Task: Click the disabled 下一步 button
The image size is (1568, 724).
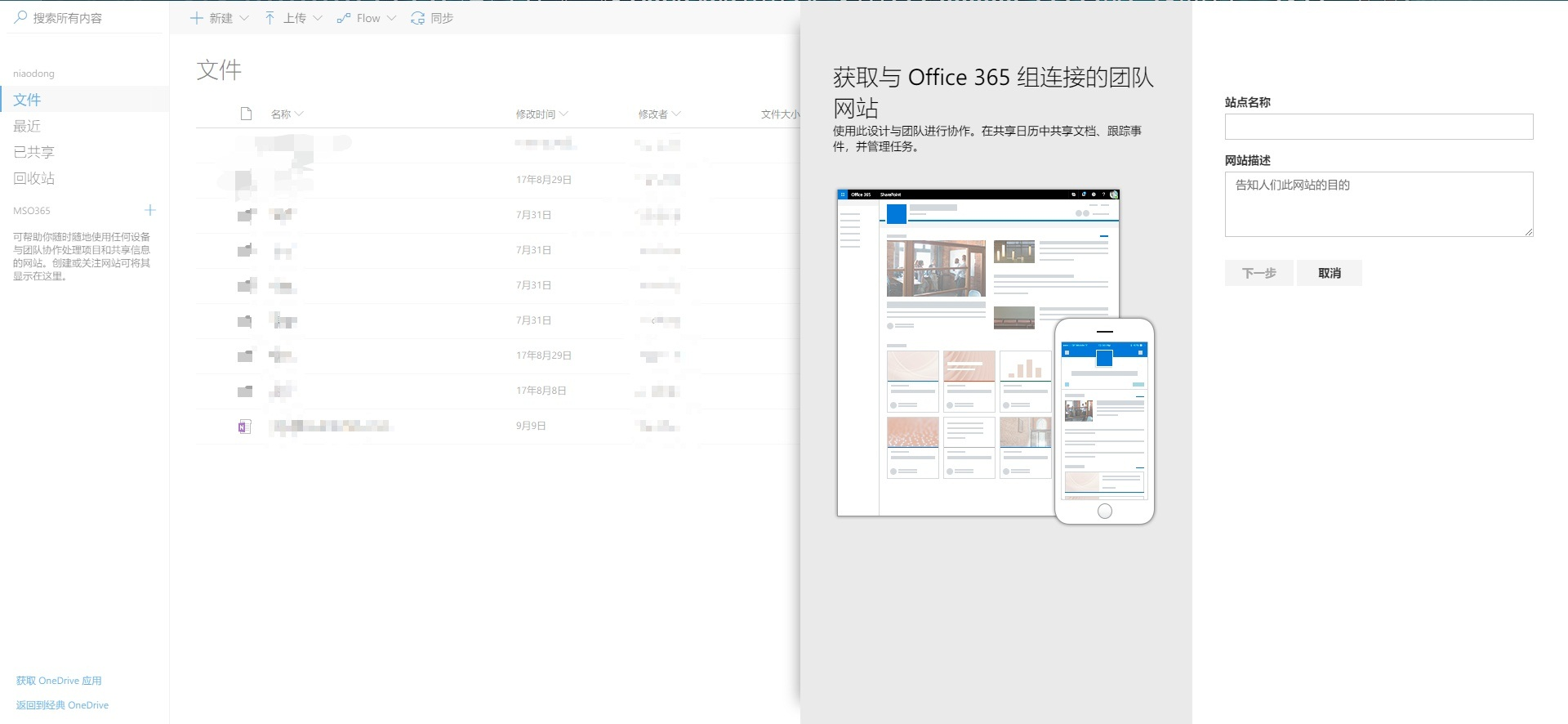Action: (x=1258, y=273)
